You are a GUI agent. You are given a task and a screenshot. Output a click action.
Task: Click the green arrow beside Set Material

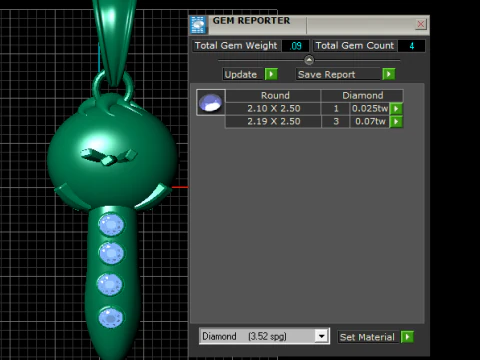pyautogui.click(x=407, y=337)
